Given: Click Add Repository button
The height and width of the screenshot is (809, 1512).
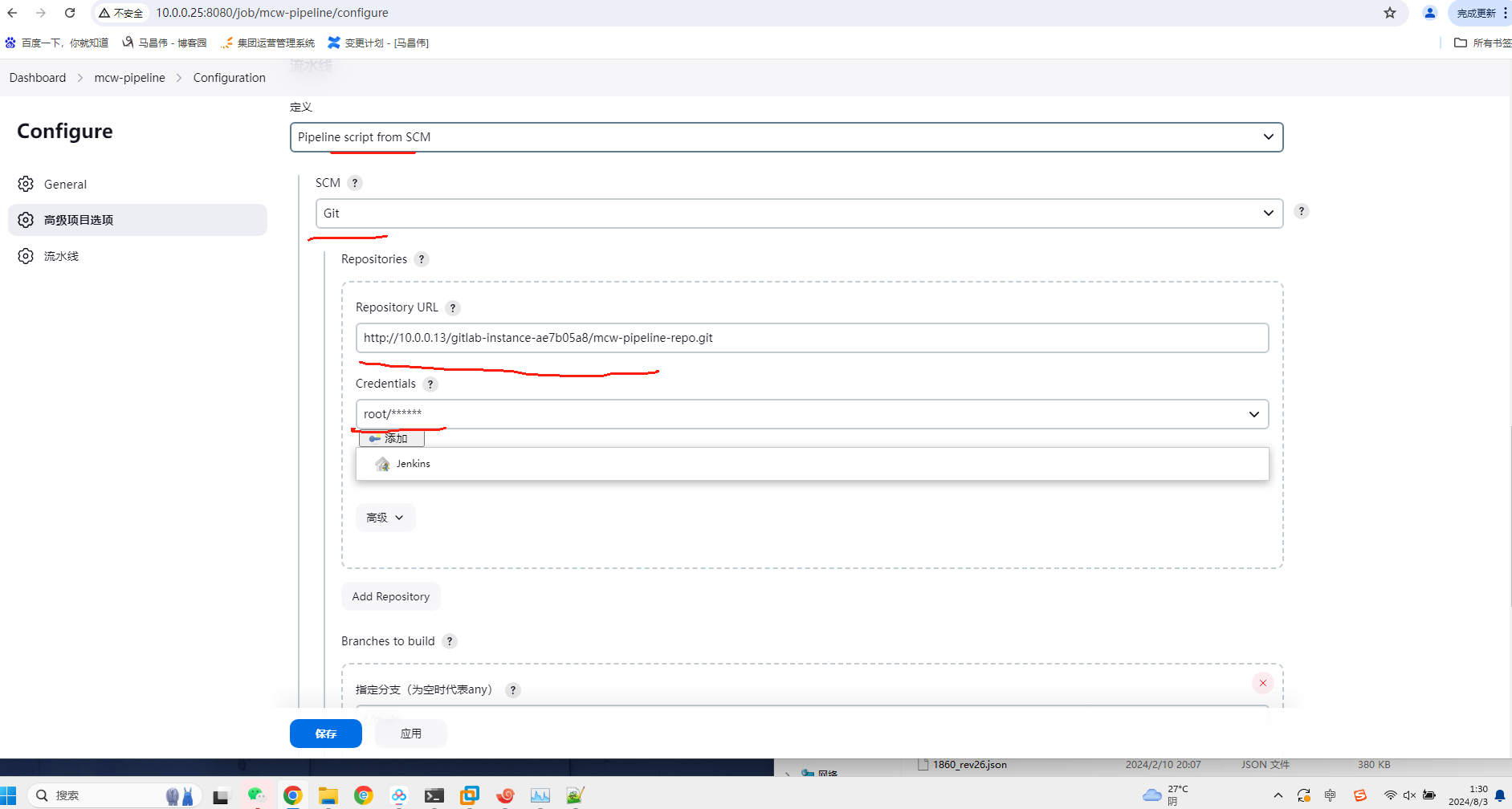Looking at the screenshot, I should [x=390, y=596].
